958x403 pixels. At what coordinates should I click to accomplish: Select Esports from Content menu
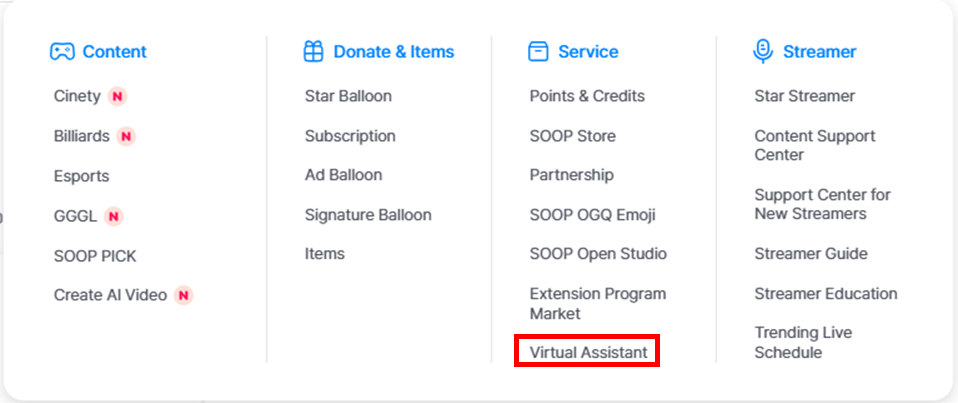(x=81, y=176)
